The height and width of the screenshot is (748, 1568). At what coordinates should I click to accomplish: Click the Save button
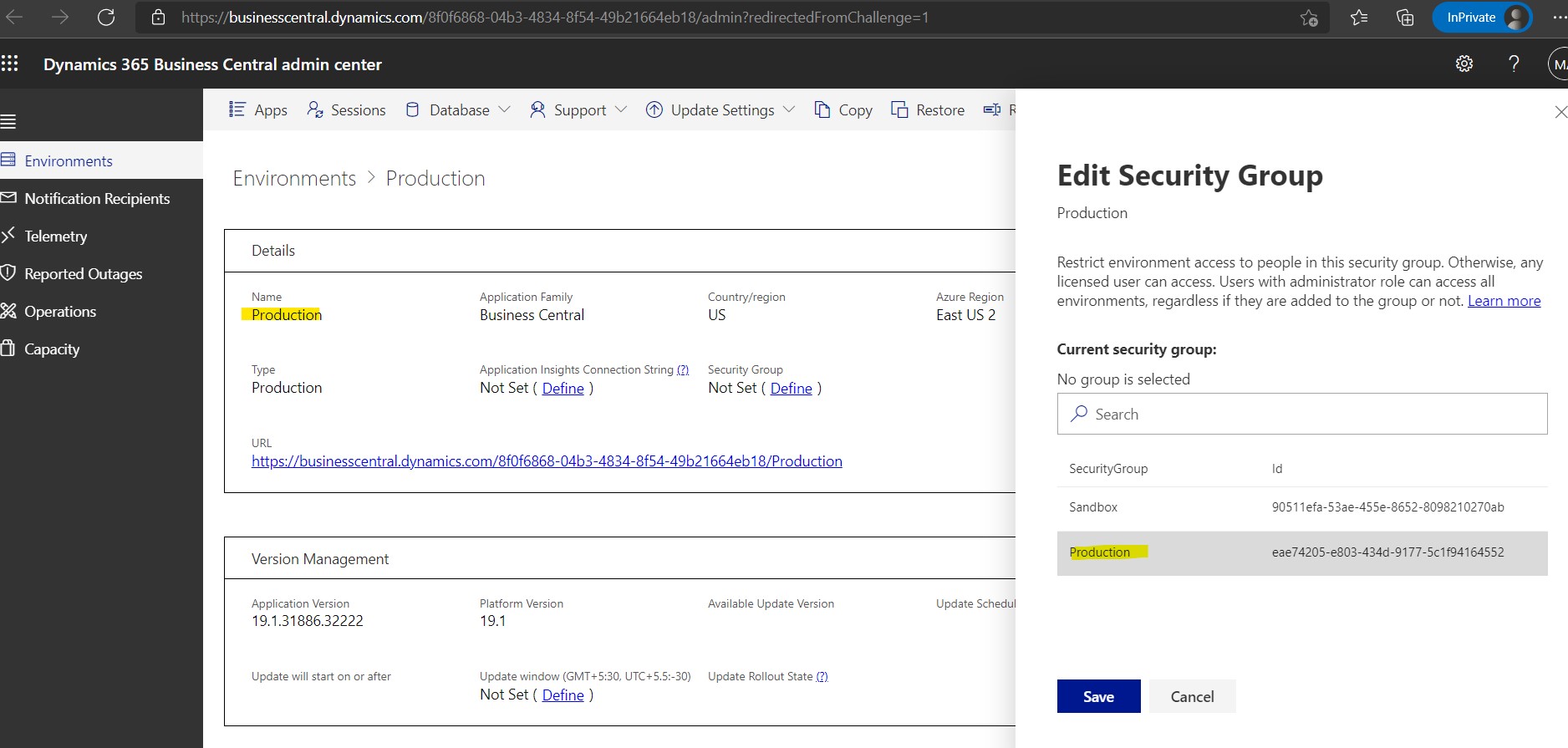coord(1098,696)
